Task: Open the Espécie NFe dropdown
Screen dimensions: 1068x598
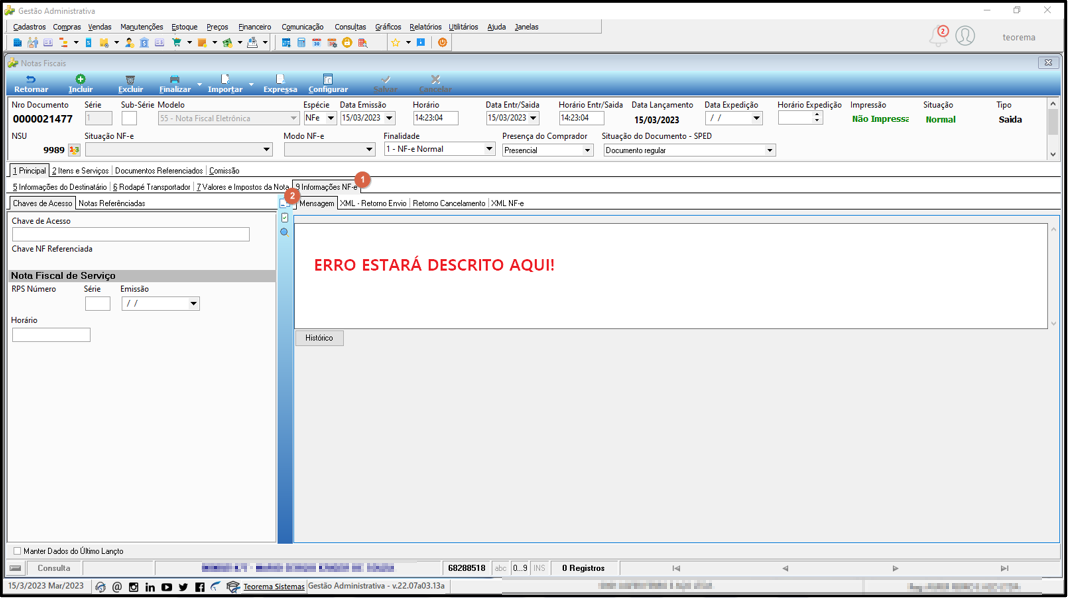Action: pyautogui.click(x=330, y=118)
